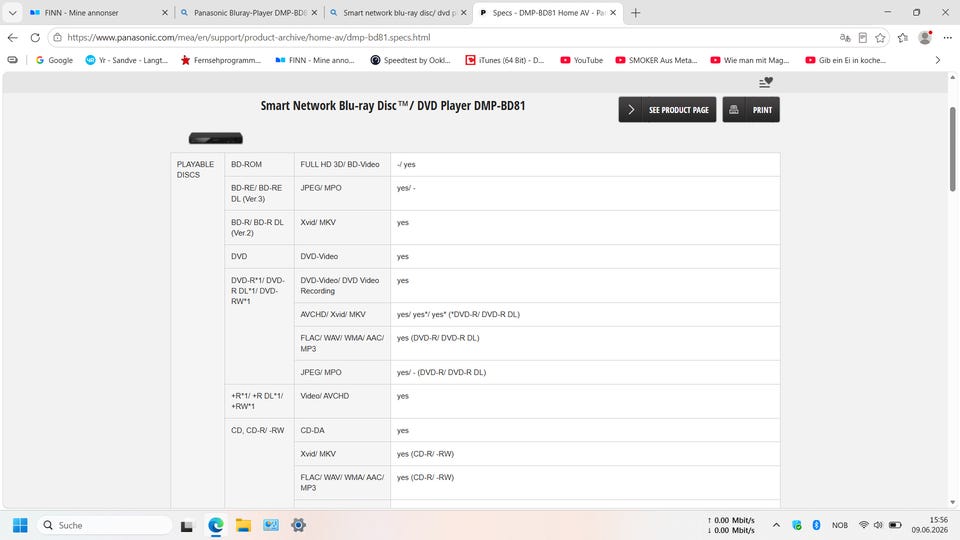Open Task View on the taskbar
The image size is (960, 540).
pos(187,525)
